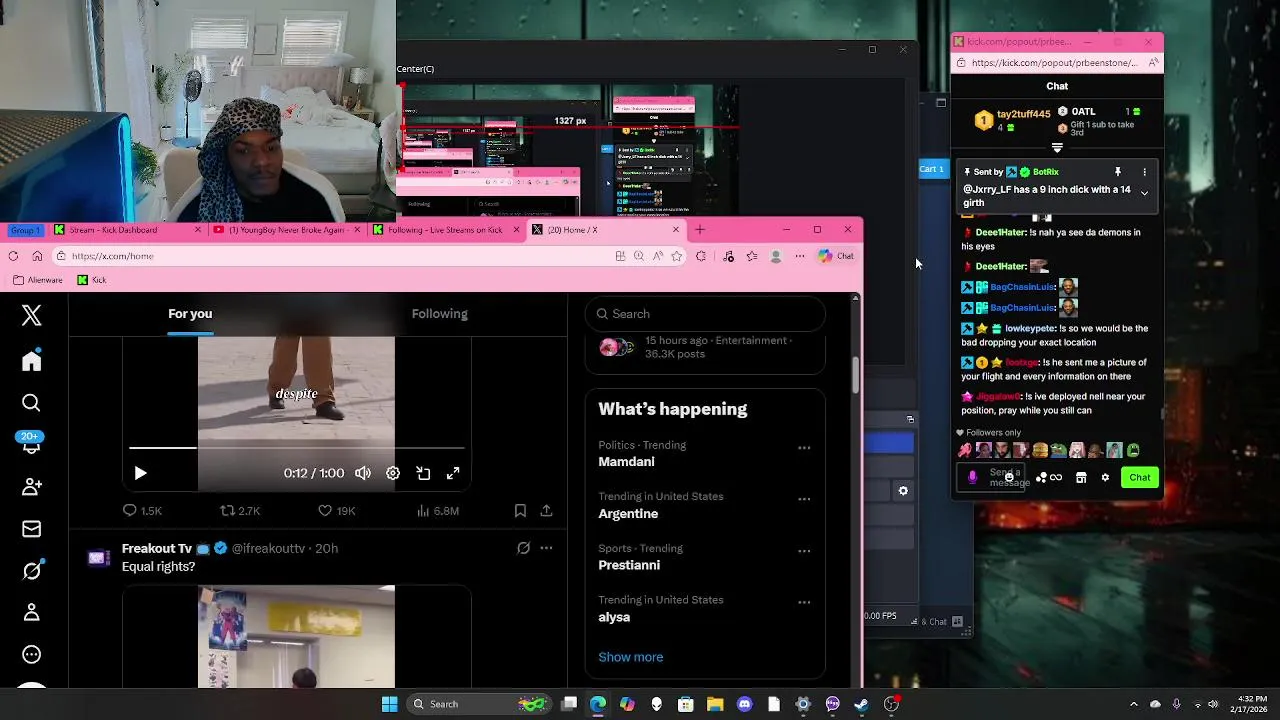Open pinned message three-dot options in chat
The height and width of the screenshot is (720, 1280).
click(1144, 172)
